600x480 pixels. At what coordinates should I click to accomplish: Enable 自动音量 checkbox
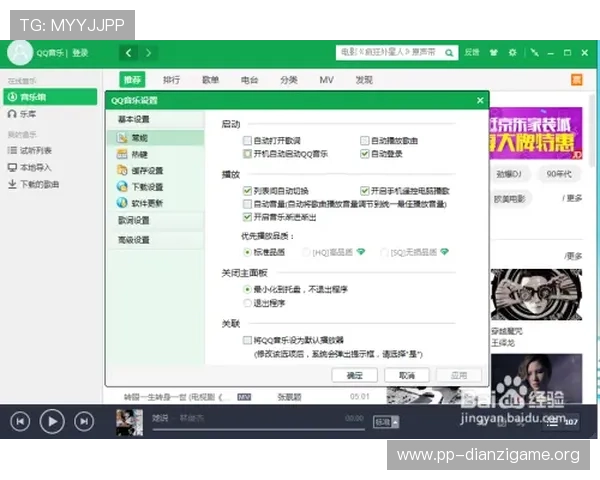(247, 204)
